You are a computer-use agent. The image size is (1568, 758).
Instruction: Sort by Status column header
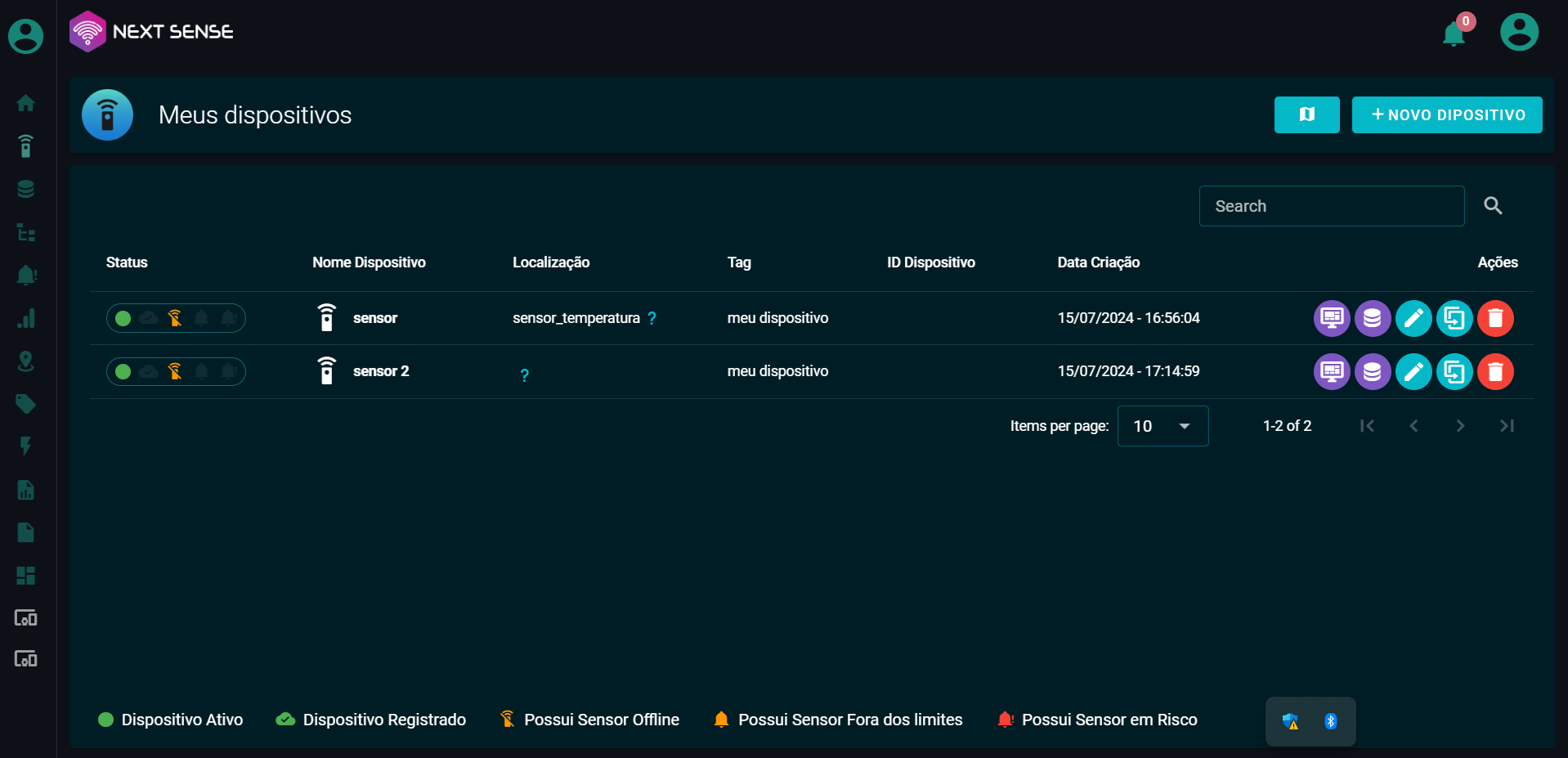pos(127,262)
